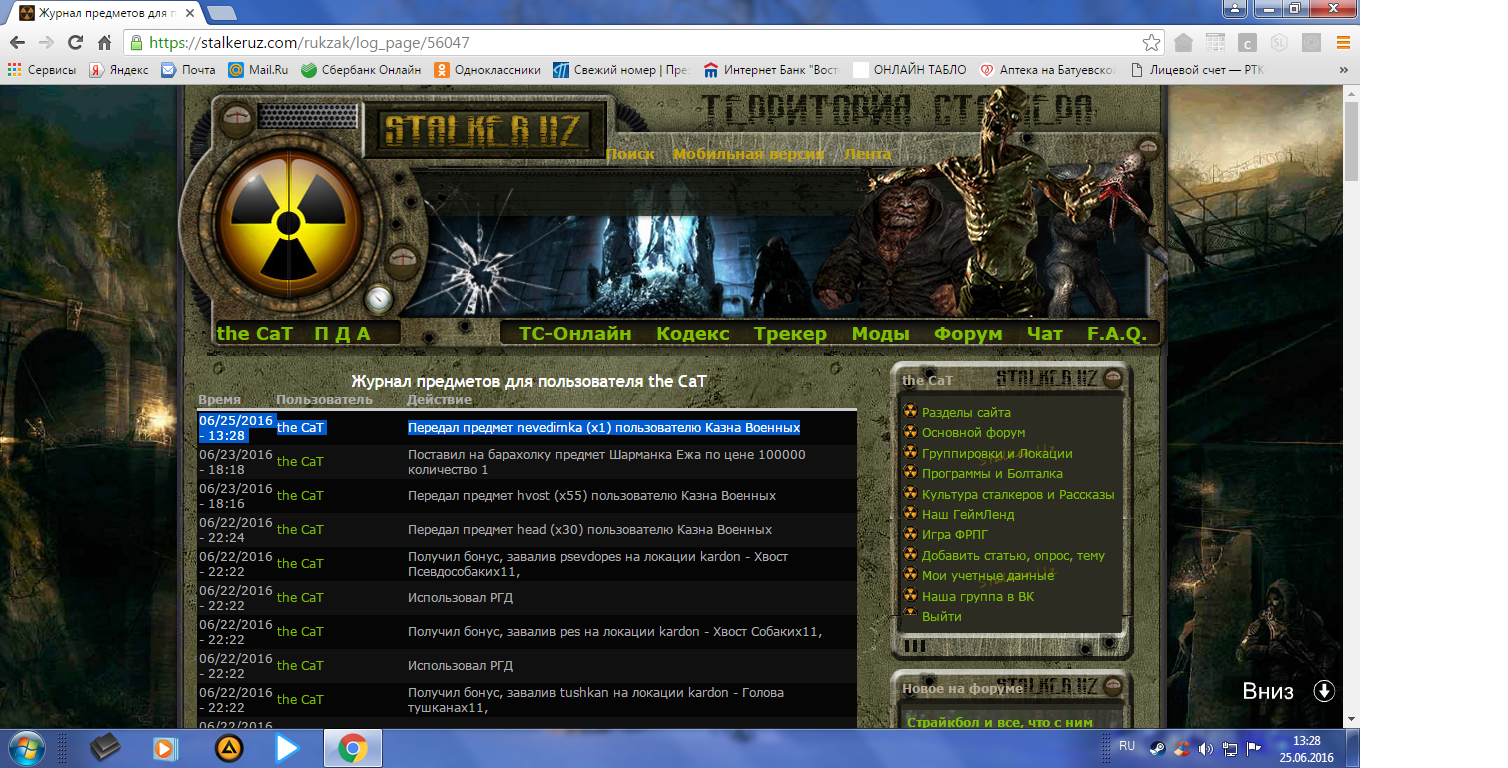Click the round Вниз down-arrow icon
Viewport: 1508px width, 768px height.
click(1324, 691)
